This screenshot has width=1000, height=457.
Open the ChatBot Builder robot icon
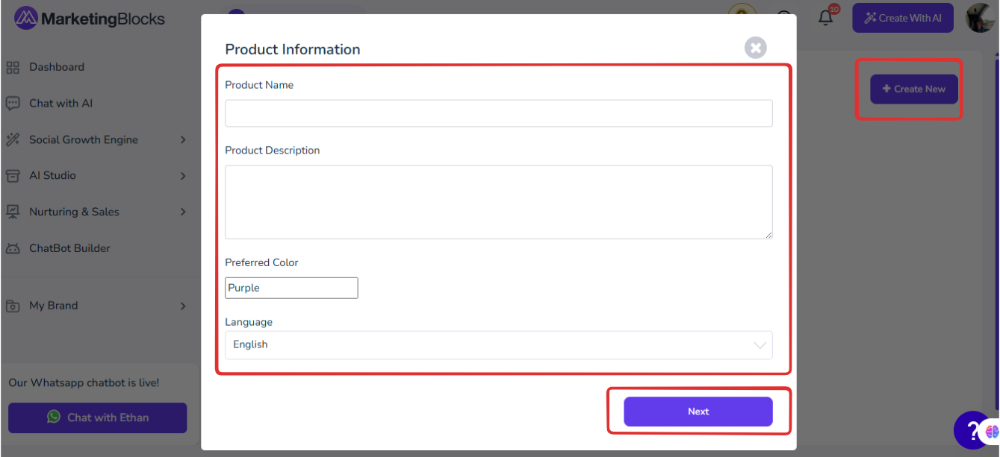tap(13, 249)
